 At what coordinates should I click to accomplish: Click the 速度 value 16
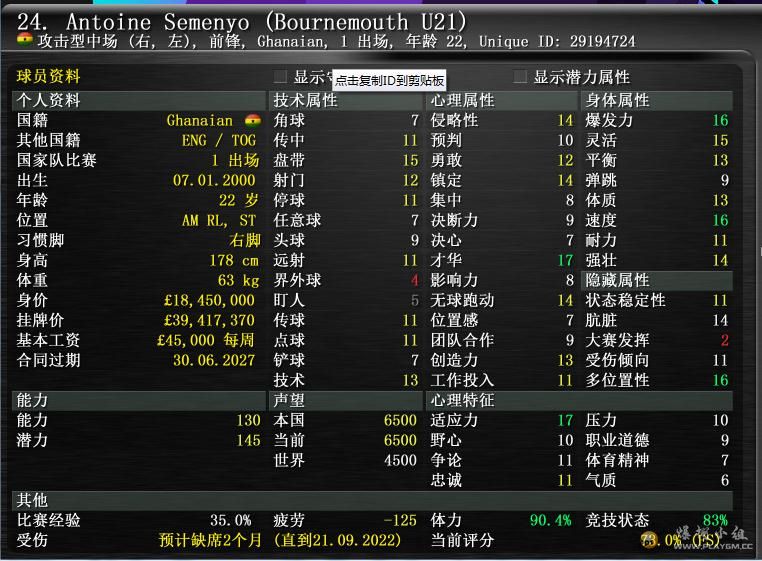(x=720, y=220)
